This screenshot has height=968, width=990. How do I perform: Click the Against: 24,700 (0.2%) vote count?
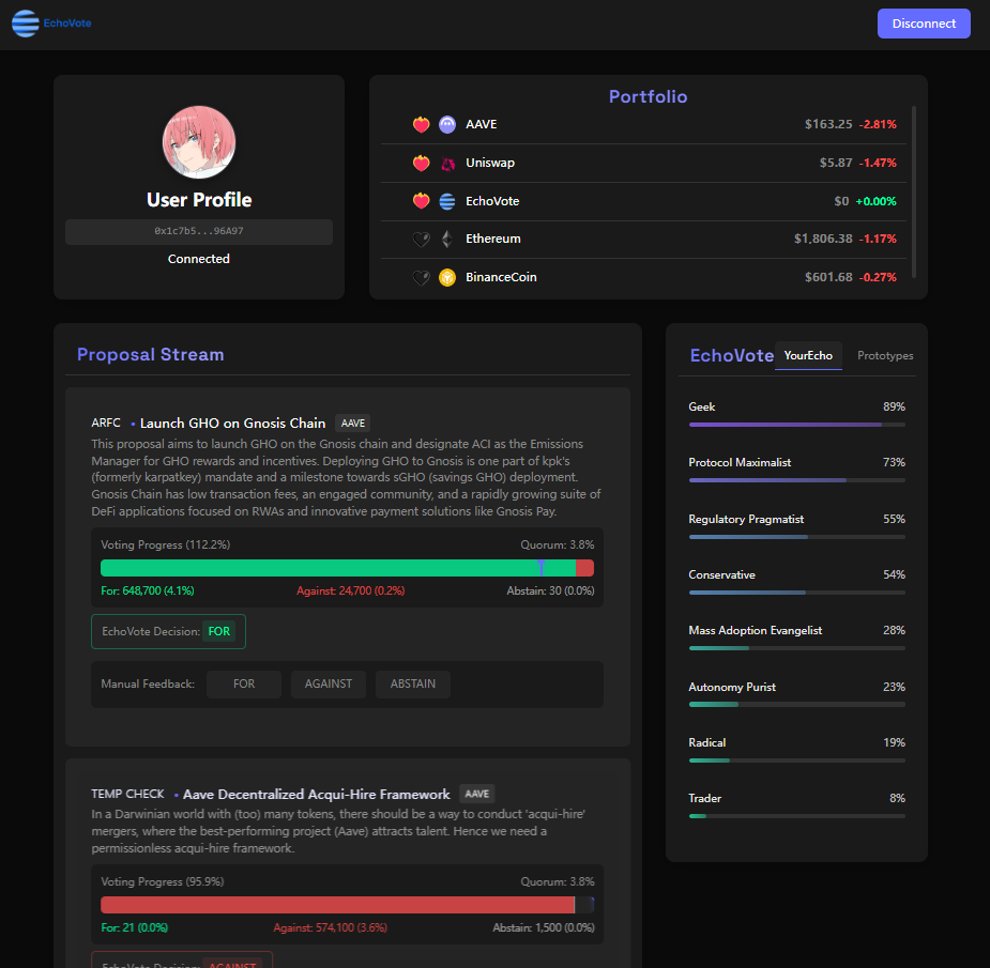350,591
